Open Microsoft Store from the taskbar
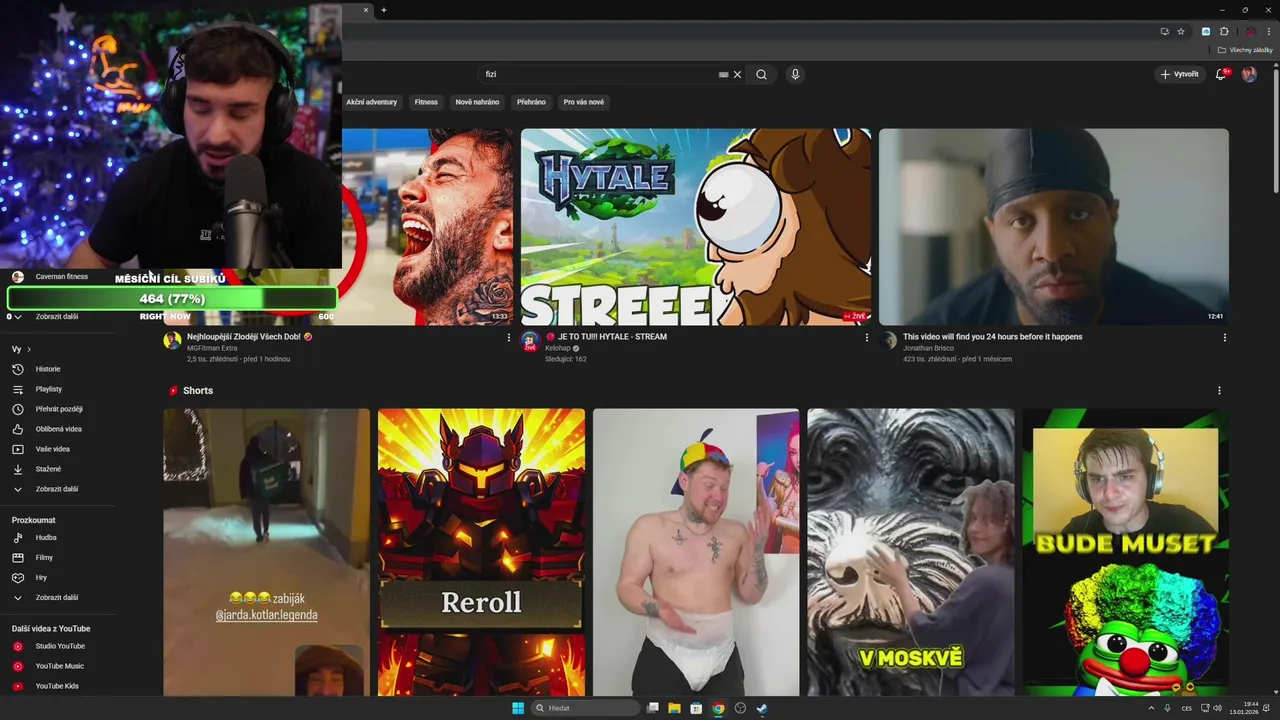 696,708
